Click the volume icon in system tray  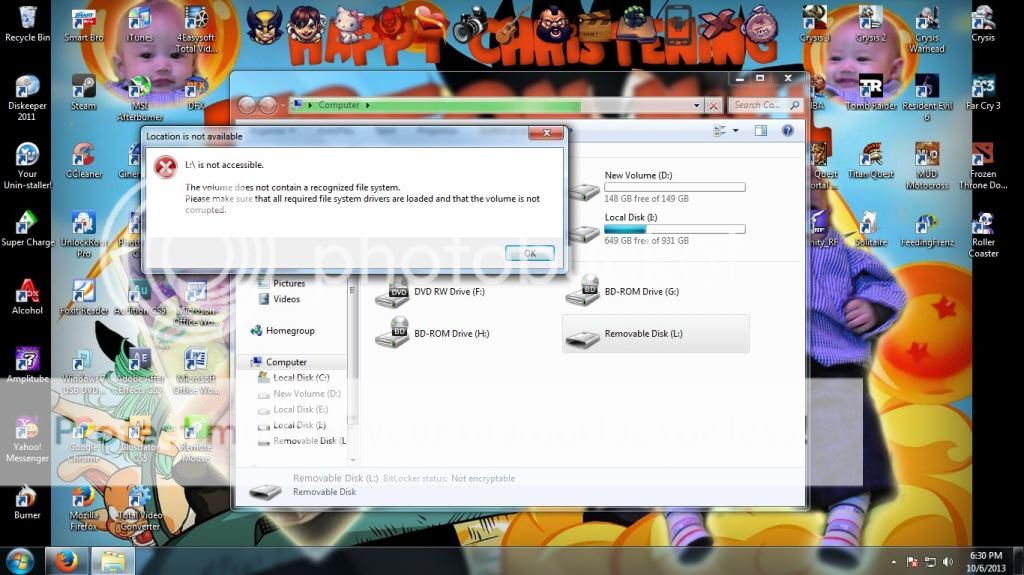click(x=947, y=561)
